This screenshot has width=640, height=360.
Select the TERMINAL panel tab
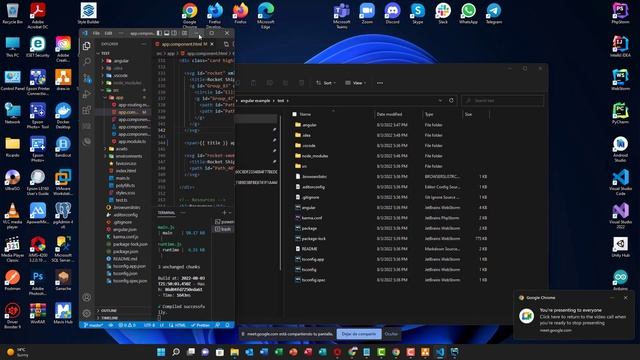pyautogui.click(x=167, y=213)
